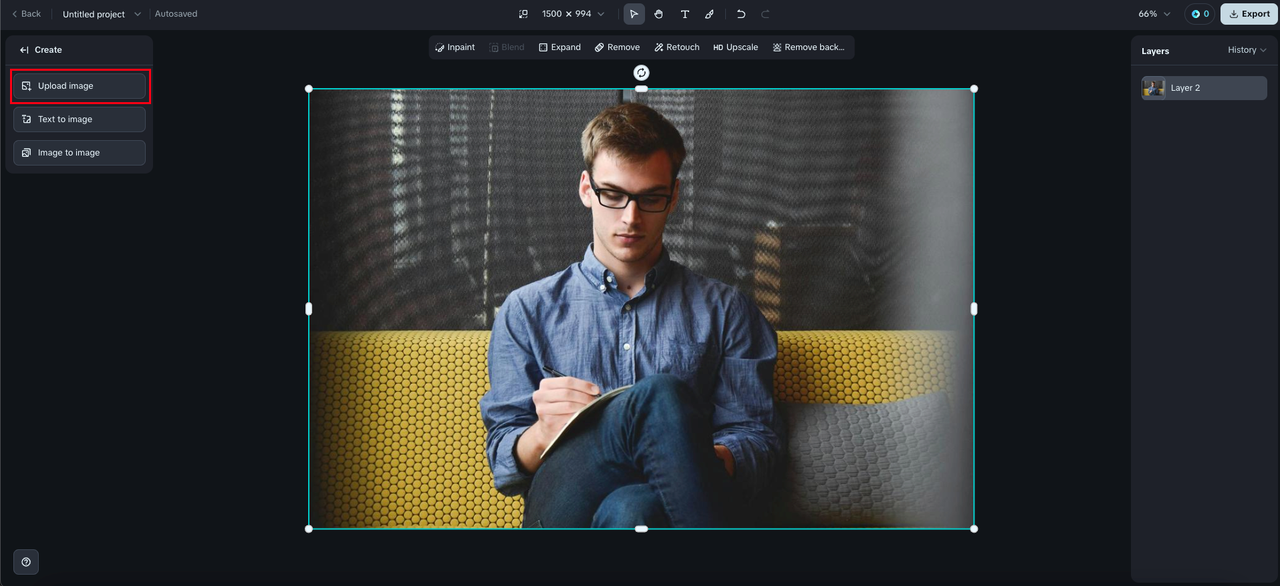The image size is (1280, 586).
Task: Collapse the Create panel with the arrow icon
Action: coord(24,50)
